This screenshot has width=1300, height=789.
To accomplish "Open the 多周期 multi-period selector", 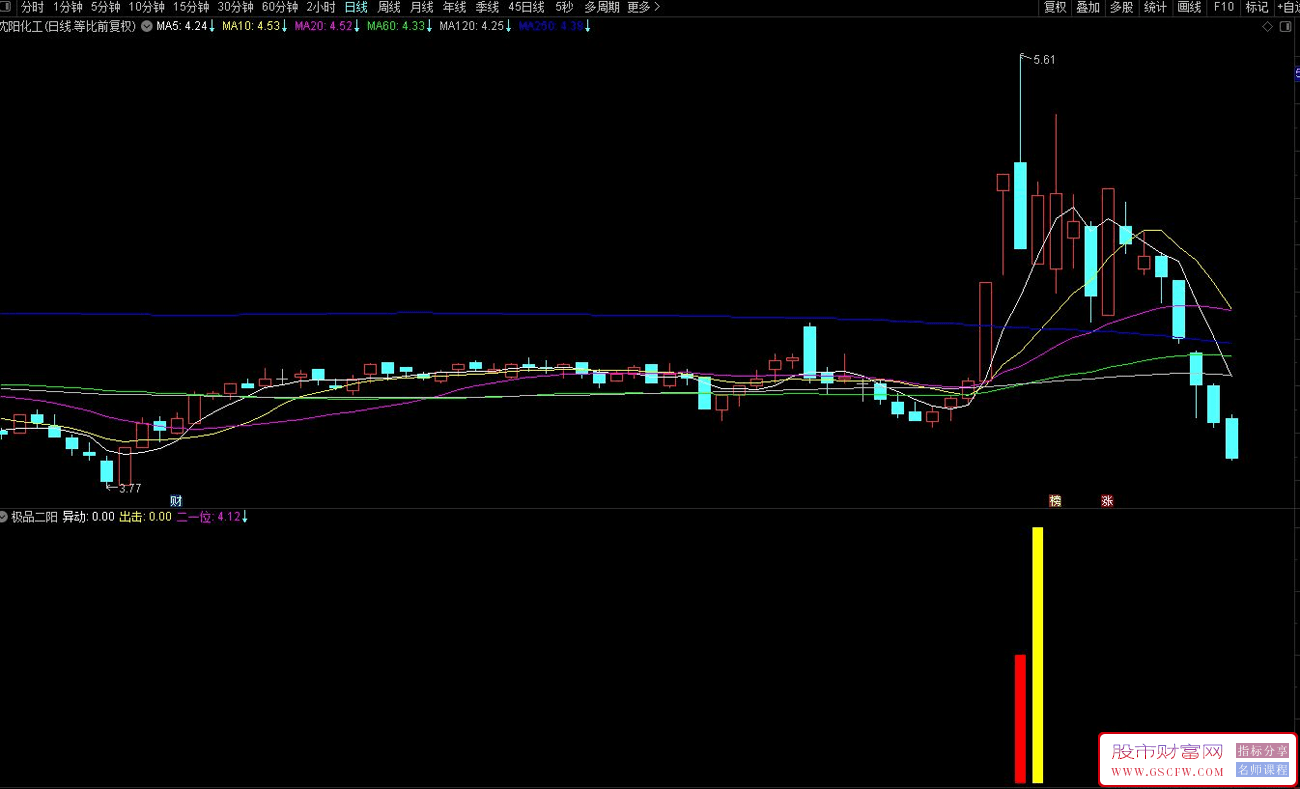I will [x=602, y=7].
